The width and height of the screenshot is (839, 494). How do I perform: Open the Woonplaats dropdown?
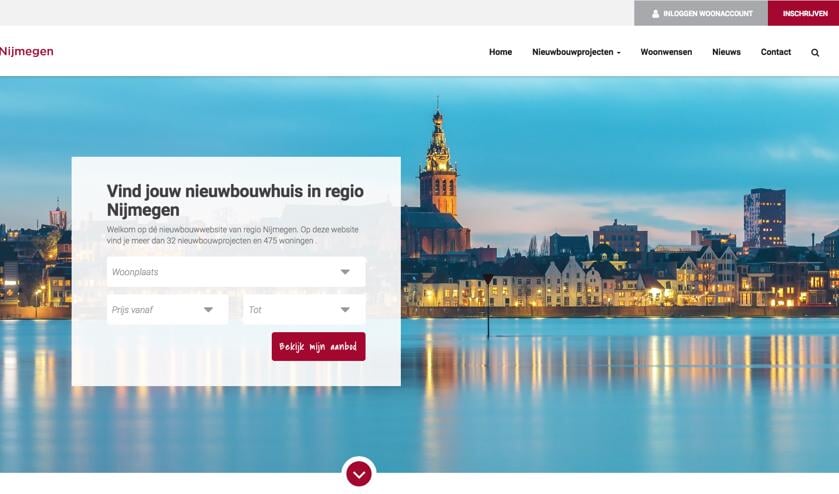click(x=236, y=272)
